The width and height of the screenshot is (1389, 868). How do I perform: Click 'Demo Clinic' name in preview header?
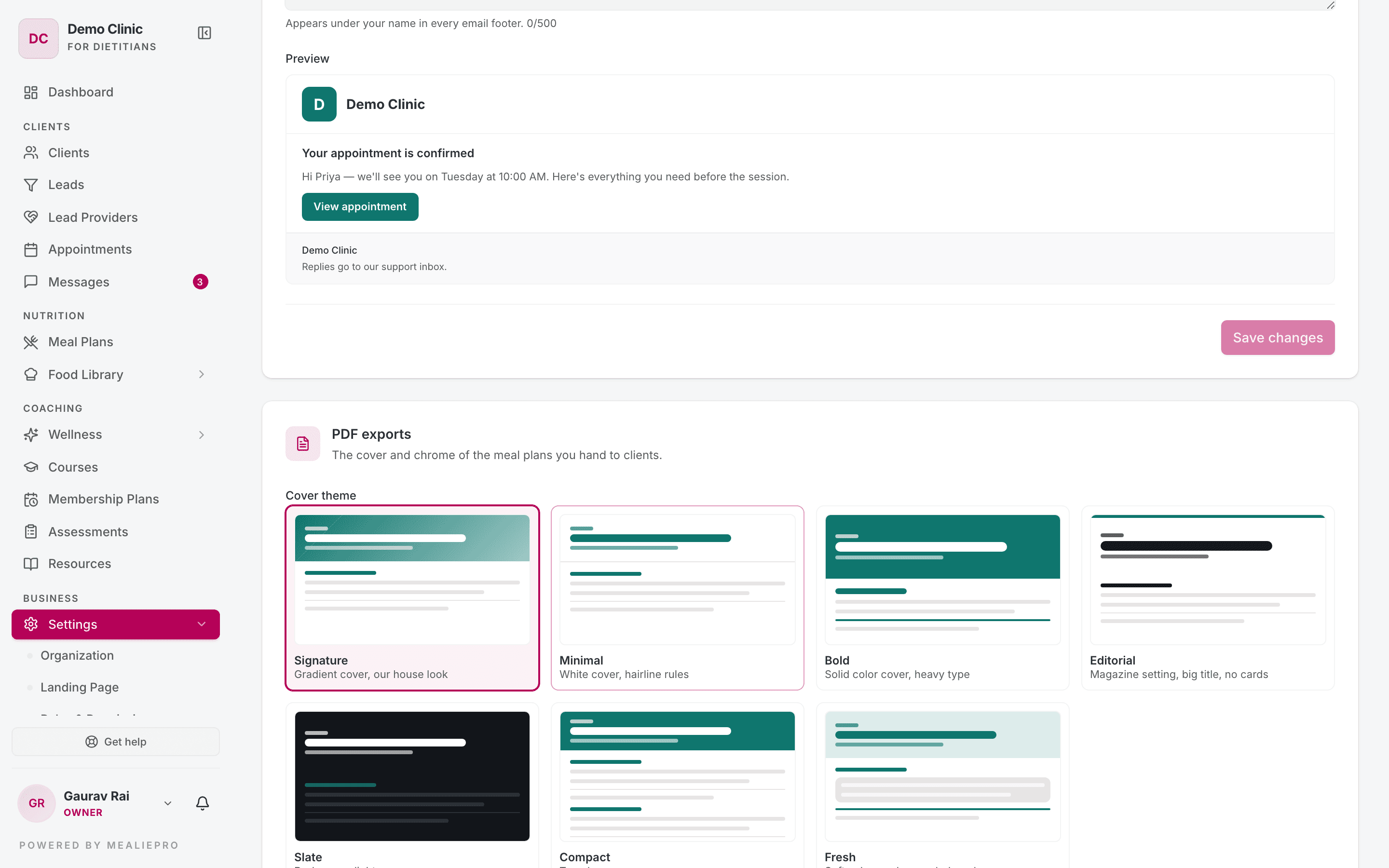coord(386,105)
